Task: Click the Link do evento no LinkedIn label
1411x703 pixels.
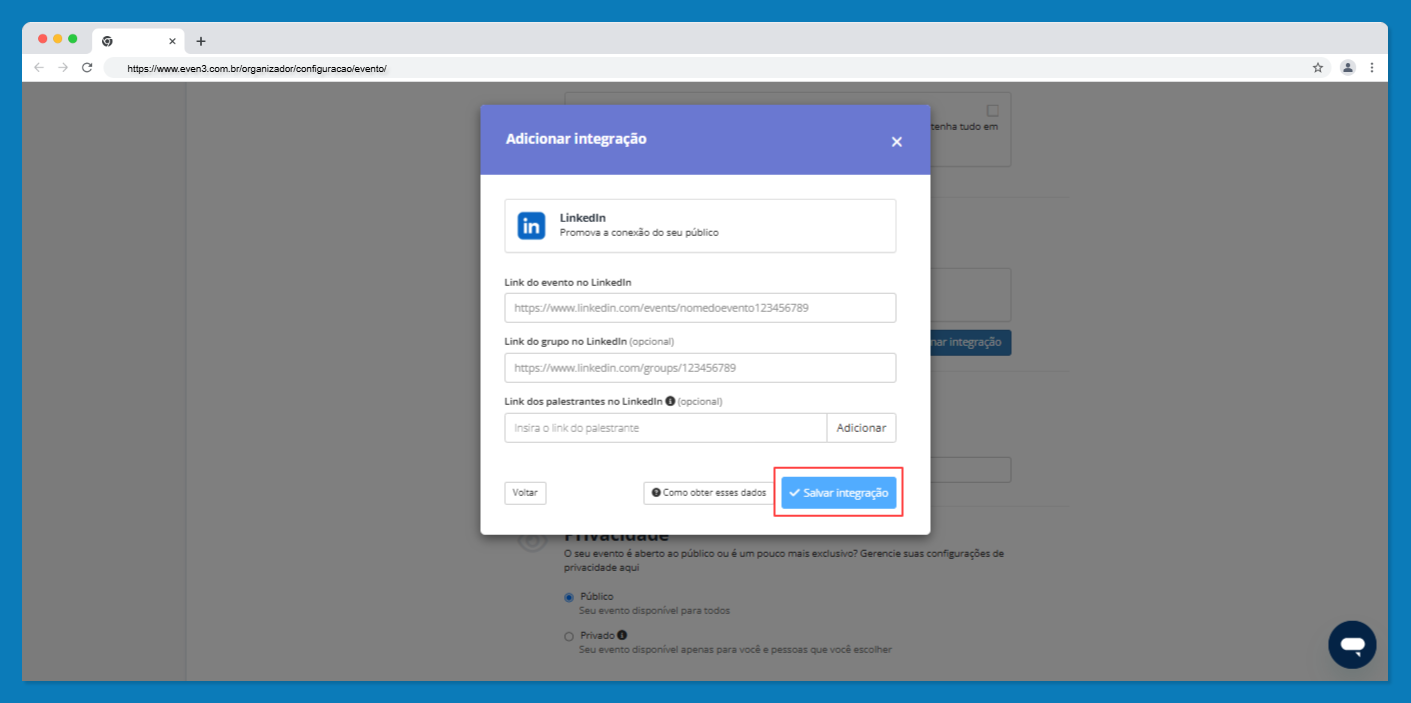Action: 568,282
